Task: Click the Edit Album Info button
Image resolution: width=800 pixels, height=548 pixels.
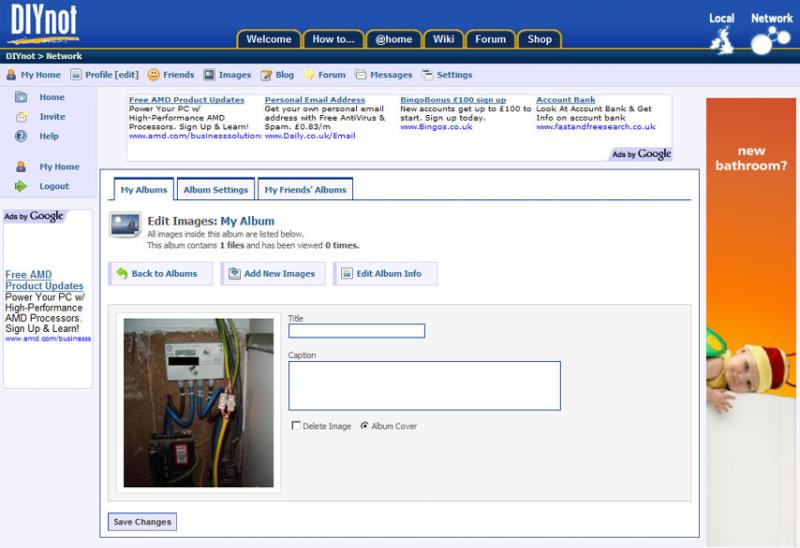Action: tap(385, 274)
